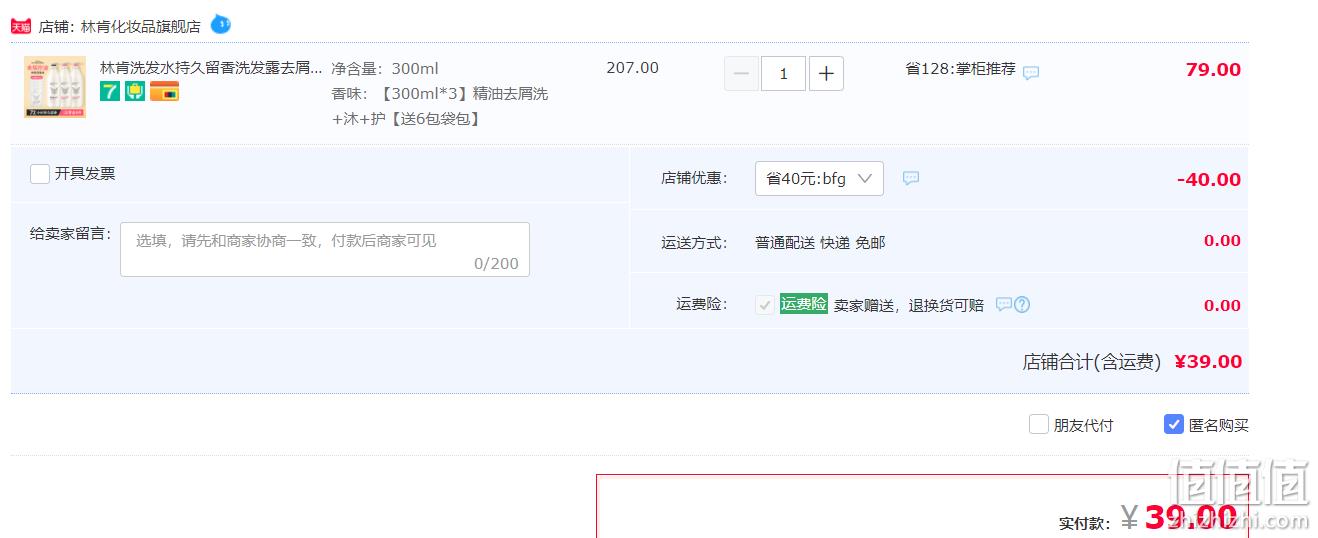Uncheck the 匿名购买 anonymous purchase checkbox
This screenshot has width=1318, height=538.
coord(1174,424)
